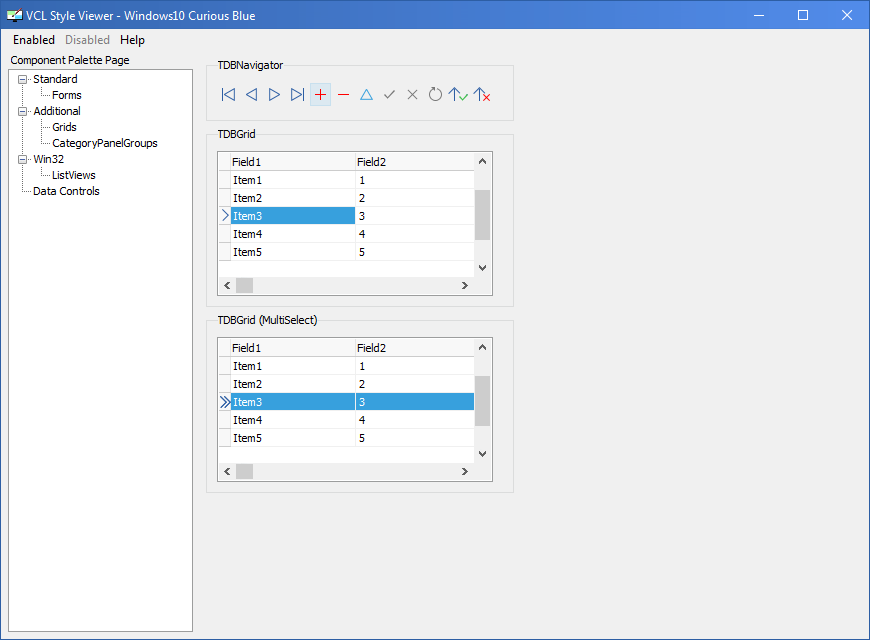Image resolution: width=870 pixels, height=640 pixels.
Task: Select Item4 cell in top TDBGrid
Action: pos(293,234)
